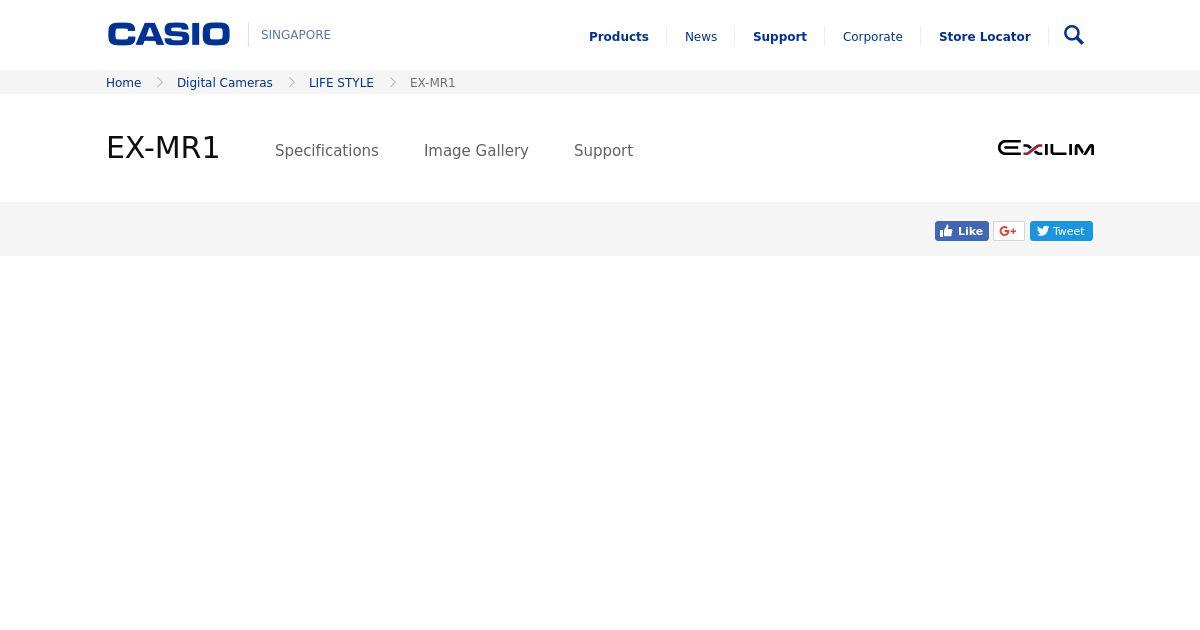Go to Home breadcrumb
1200x630 pixels.
pyautogui.click(x=124, y=83)
